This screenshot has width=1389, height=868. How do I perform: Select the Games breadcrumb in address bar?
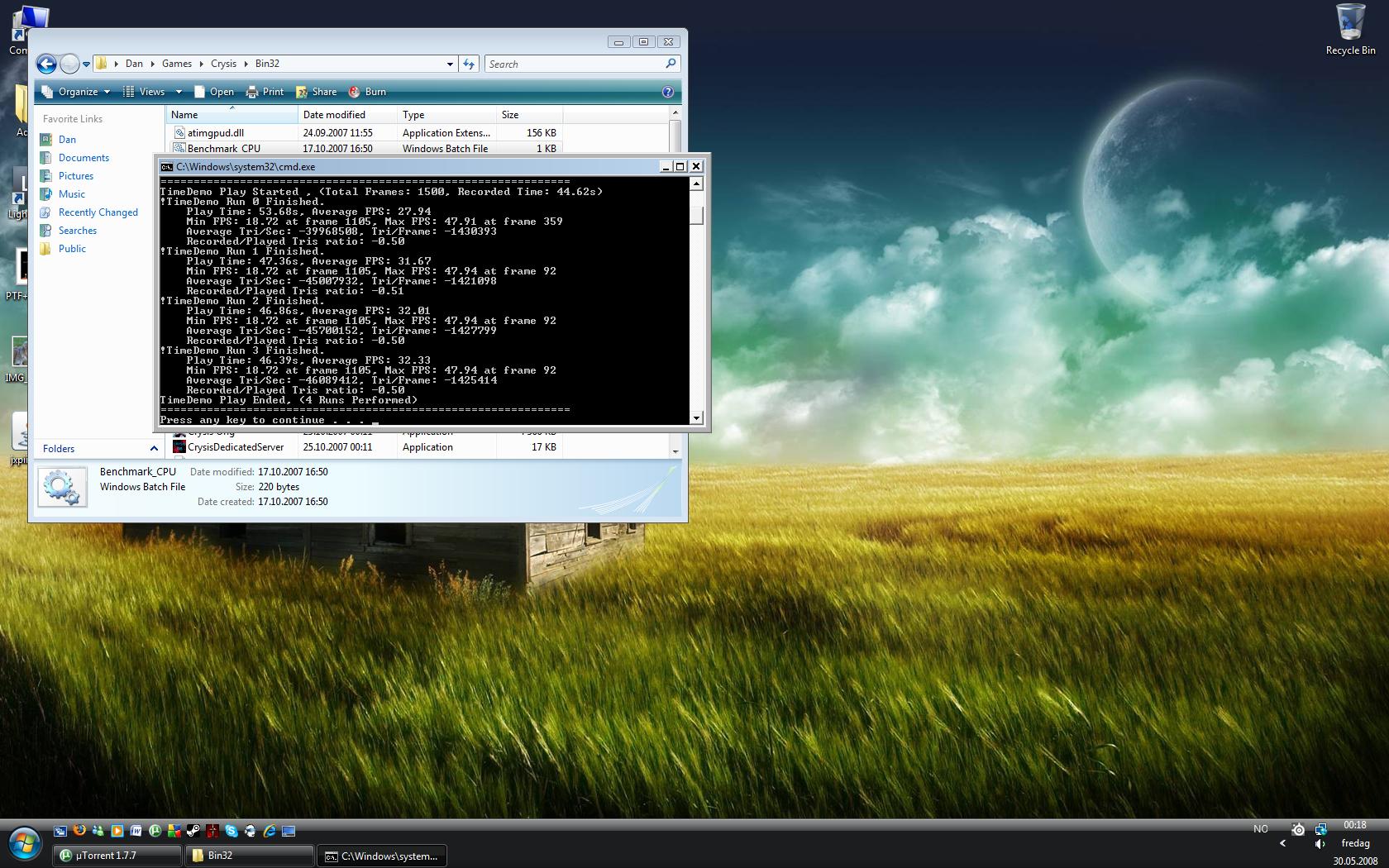pyautogui.click(x=176, y=64)
